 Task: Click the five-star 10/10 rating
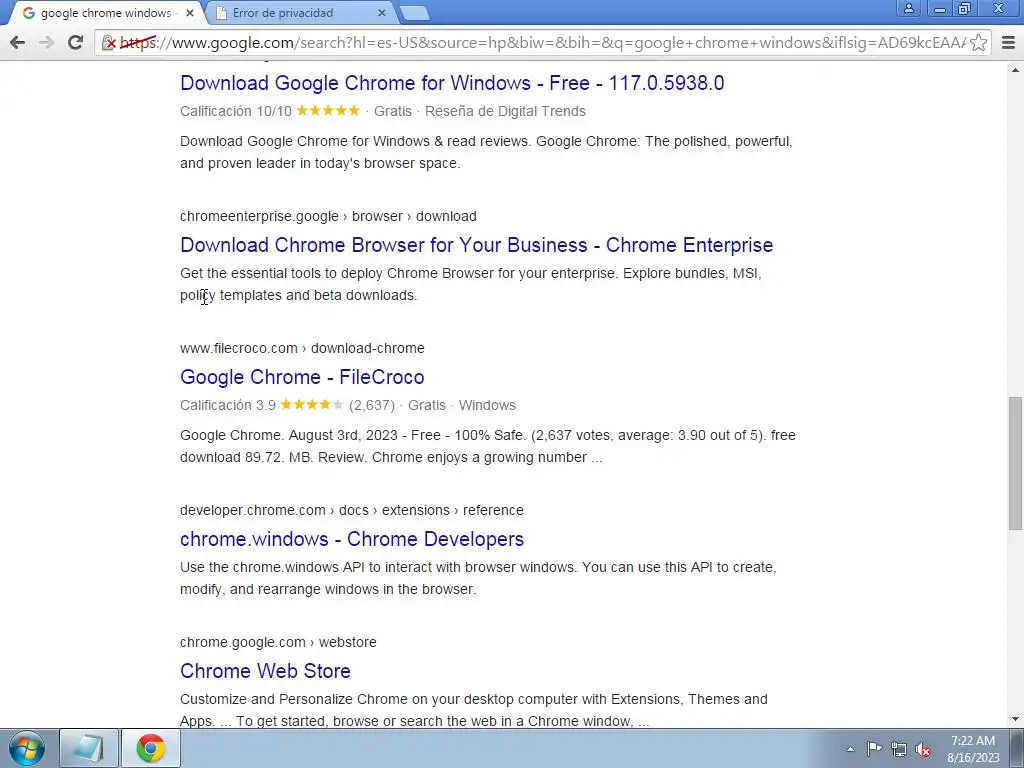[x=328, y=110]
